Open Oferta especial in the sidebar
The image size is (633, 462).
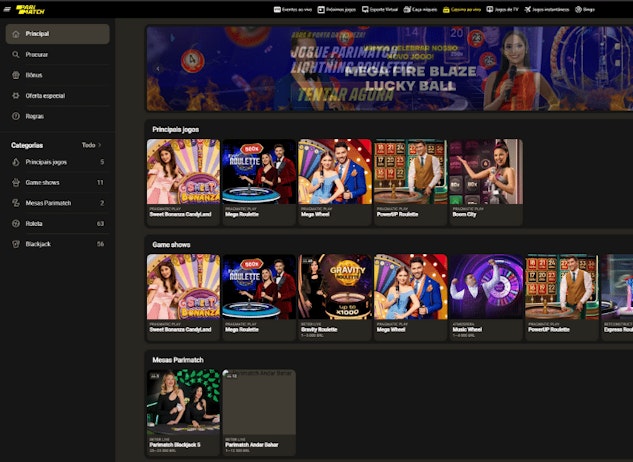pos(57,96)
